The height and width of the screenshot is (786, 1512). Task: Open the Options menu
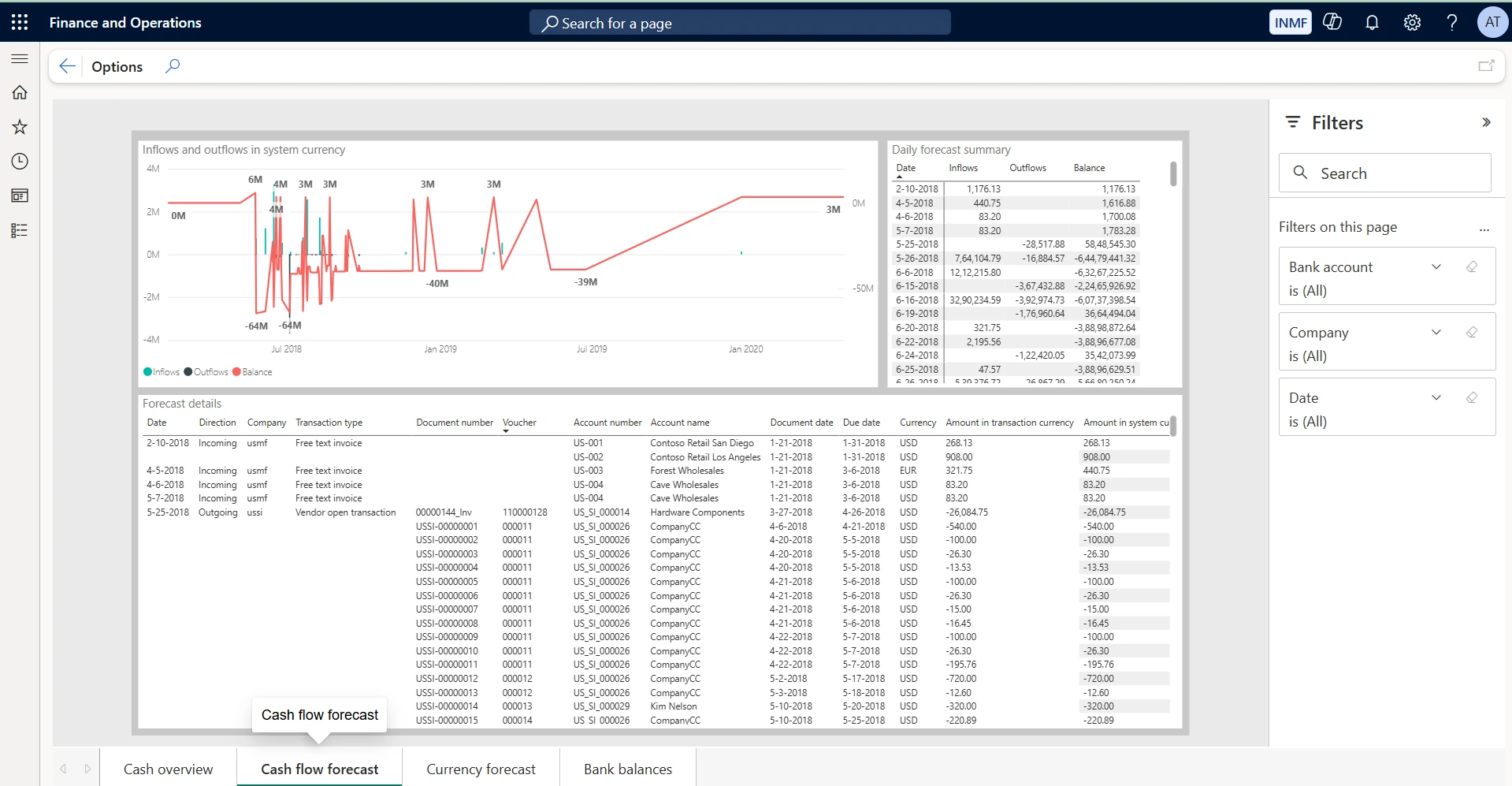point(117,67)
